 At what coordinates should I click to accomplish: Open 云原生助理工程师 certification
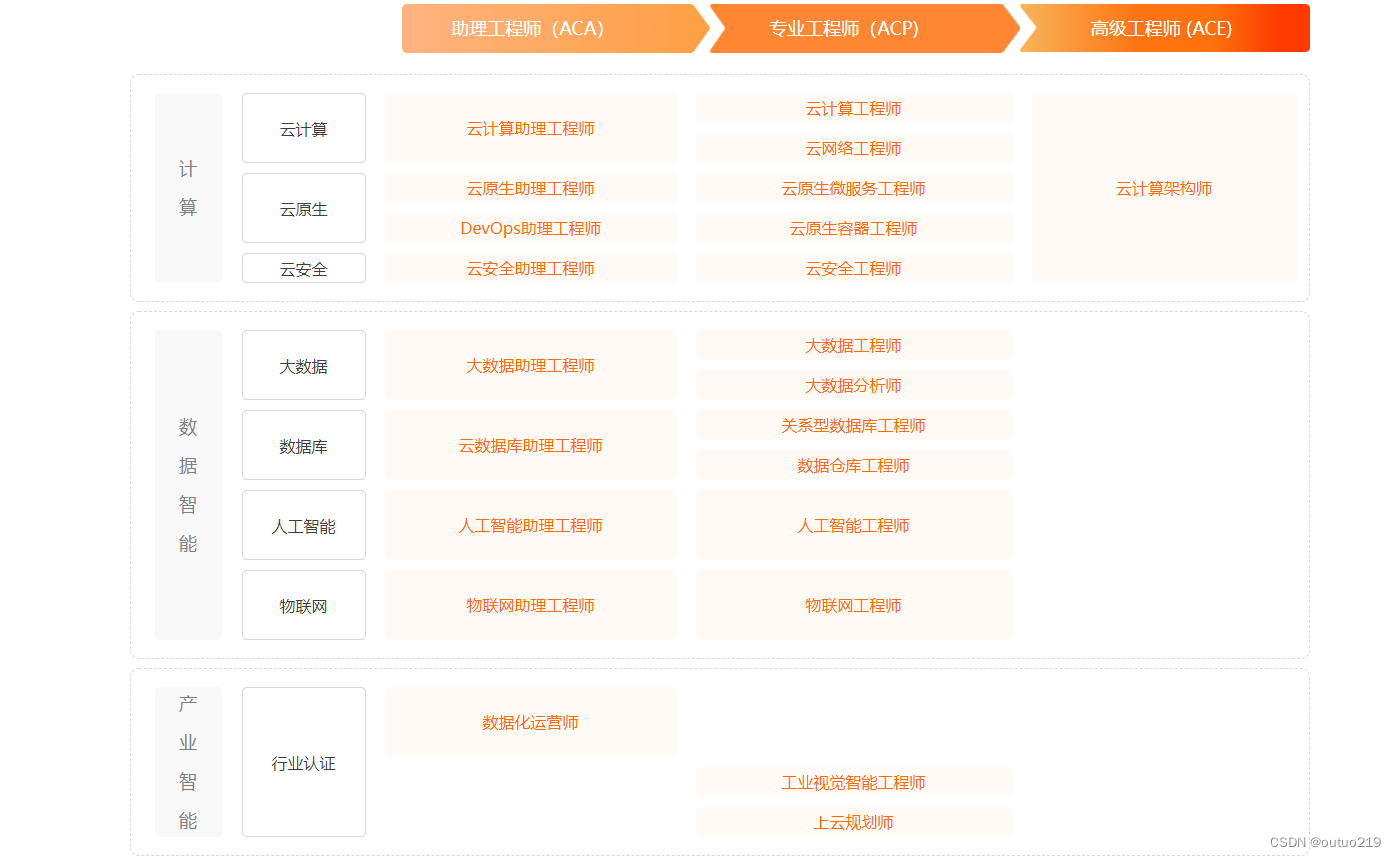pos(531,188)
